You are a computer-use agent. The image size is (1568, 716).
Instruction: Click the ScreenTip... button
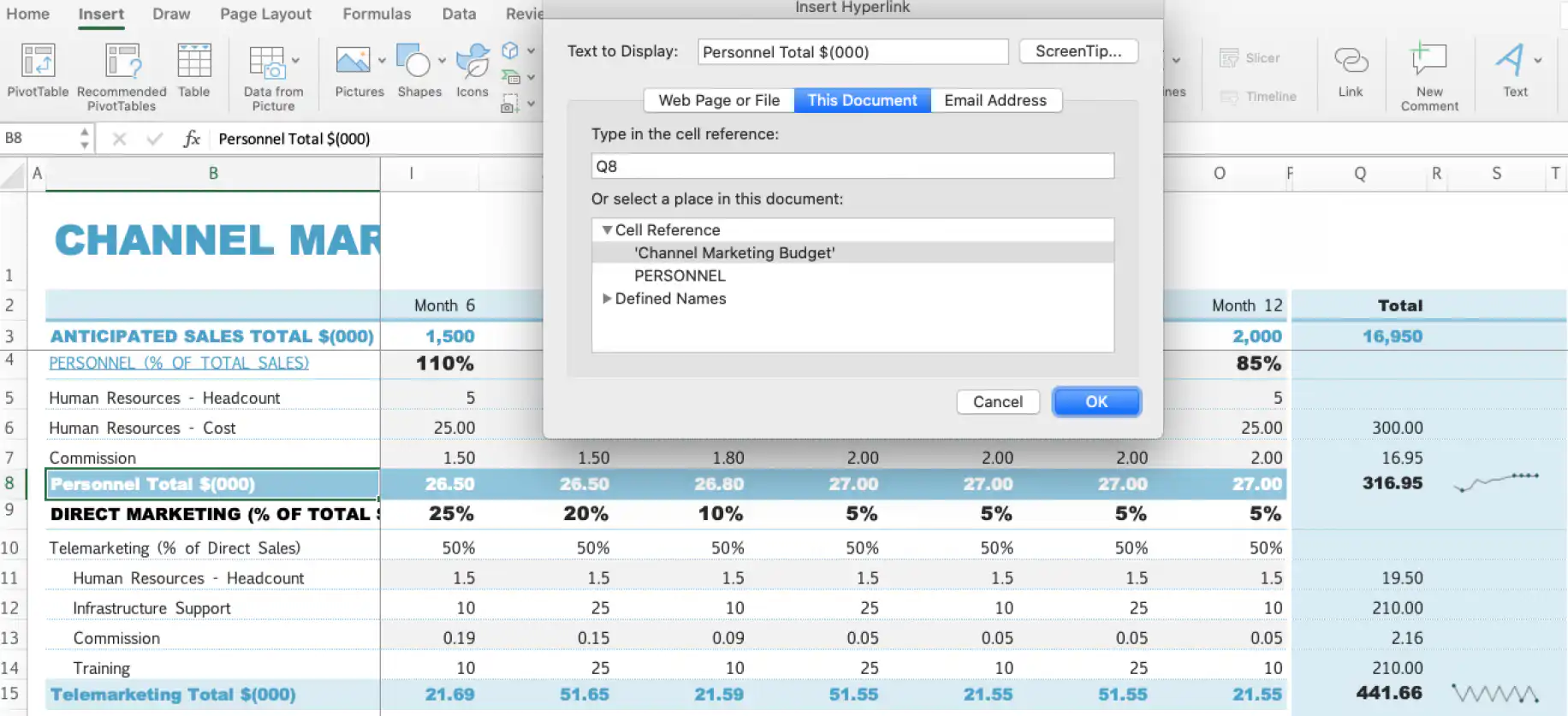(1078, 51)
